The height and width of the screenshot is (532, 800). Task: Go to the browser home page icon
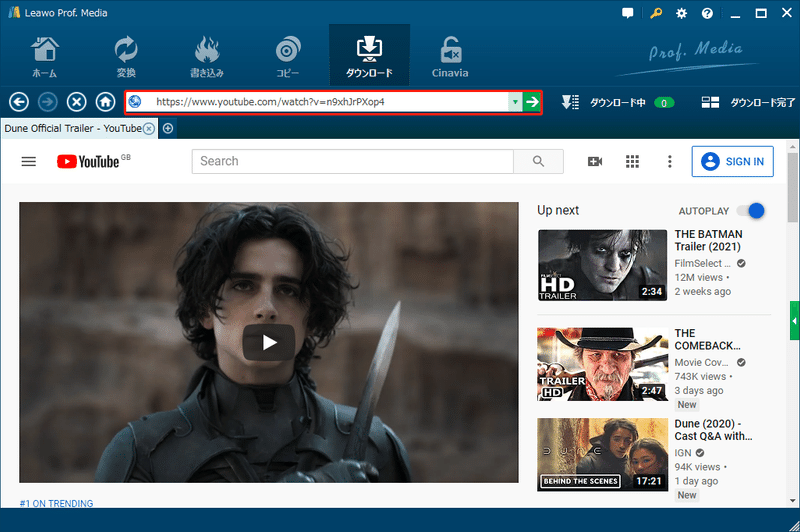[106, 102]
